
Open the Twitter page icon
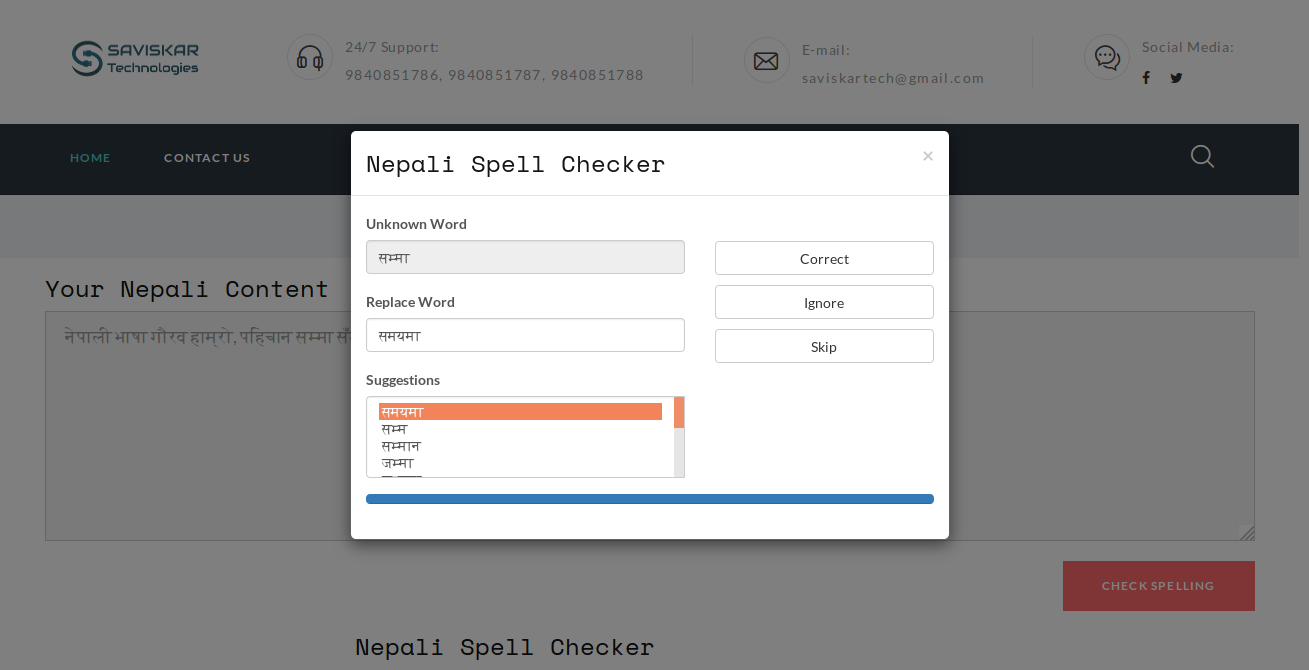1176,77
